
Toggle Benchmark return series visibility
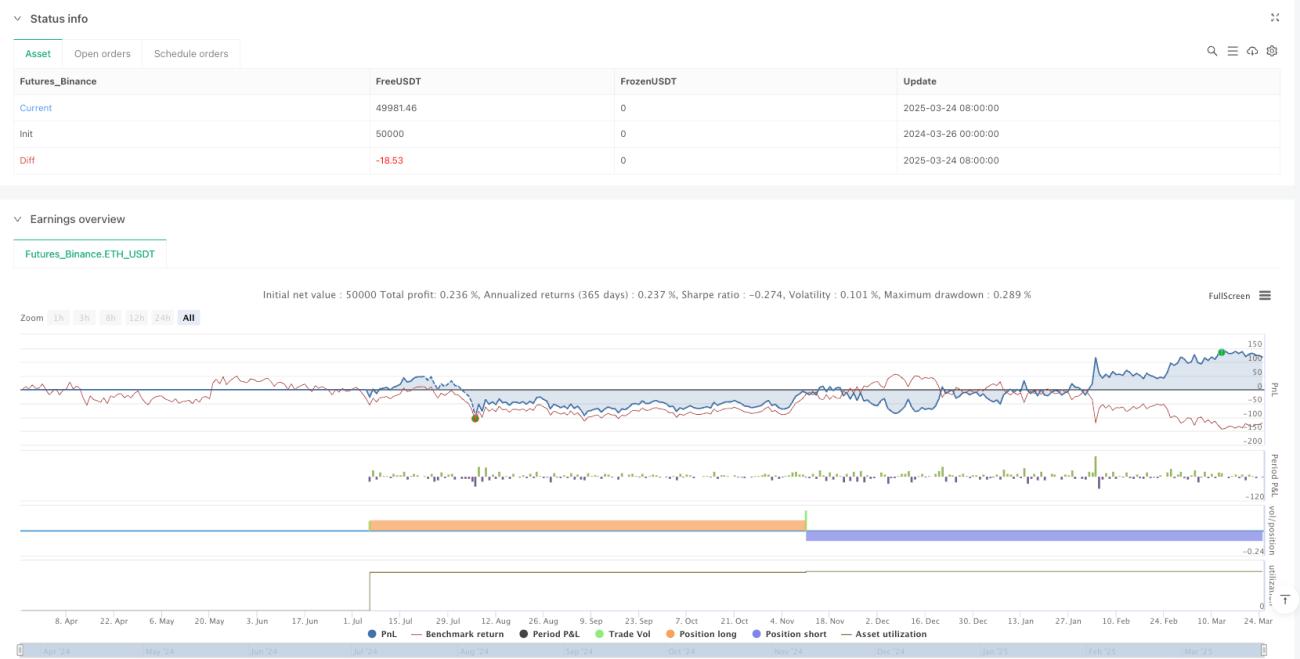(457, 634)
